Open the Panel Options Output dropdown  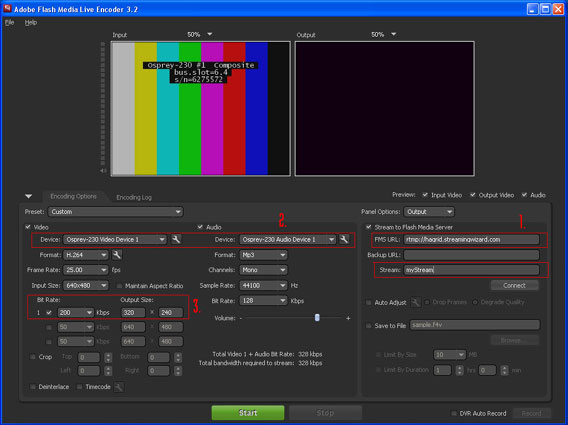tap(429, 212)
